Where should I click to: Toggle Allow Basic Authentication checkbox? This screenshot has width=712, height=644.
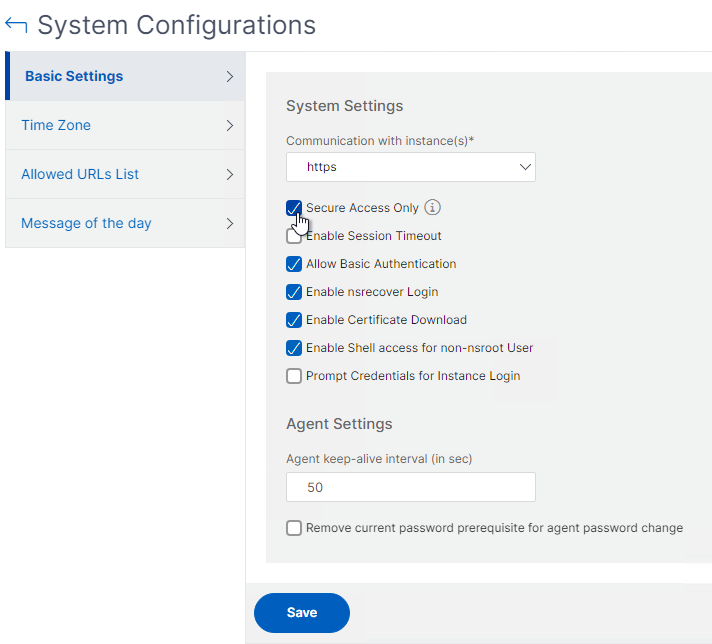click(x=294, y=264)
